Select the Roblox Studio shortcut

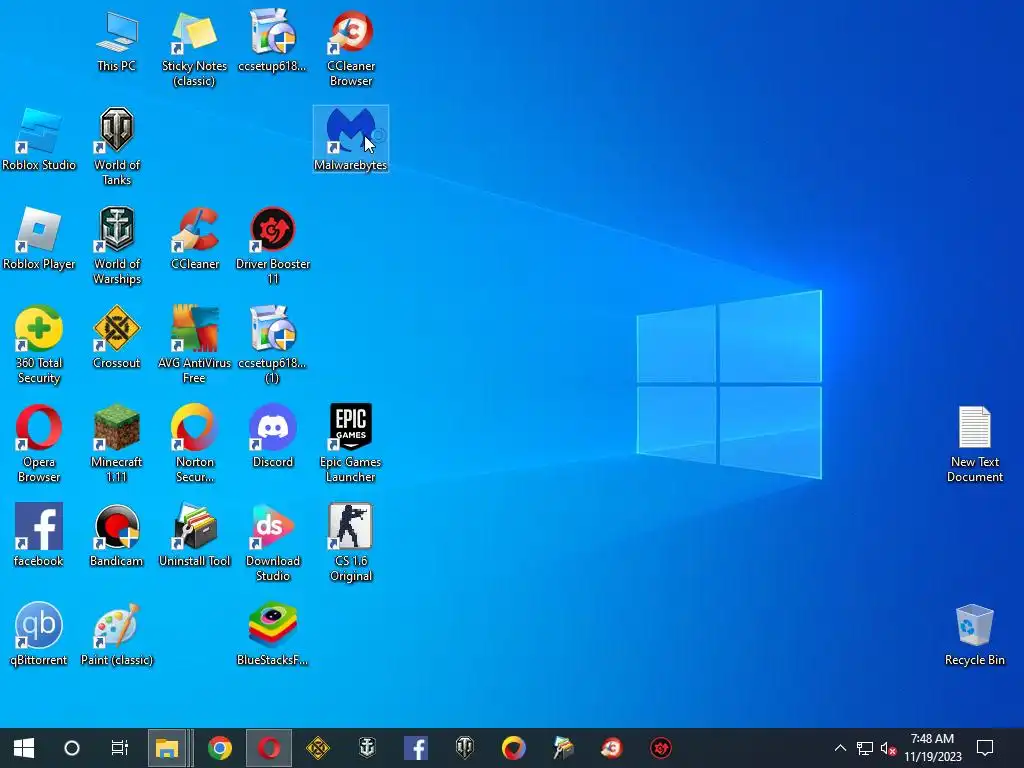(x=39, y=139)
